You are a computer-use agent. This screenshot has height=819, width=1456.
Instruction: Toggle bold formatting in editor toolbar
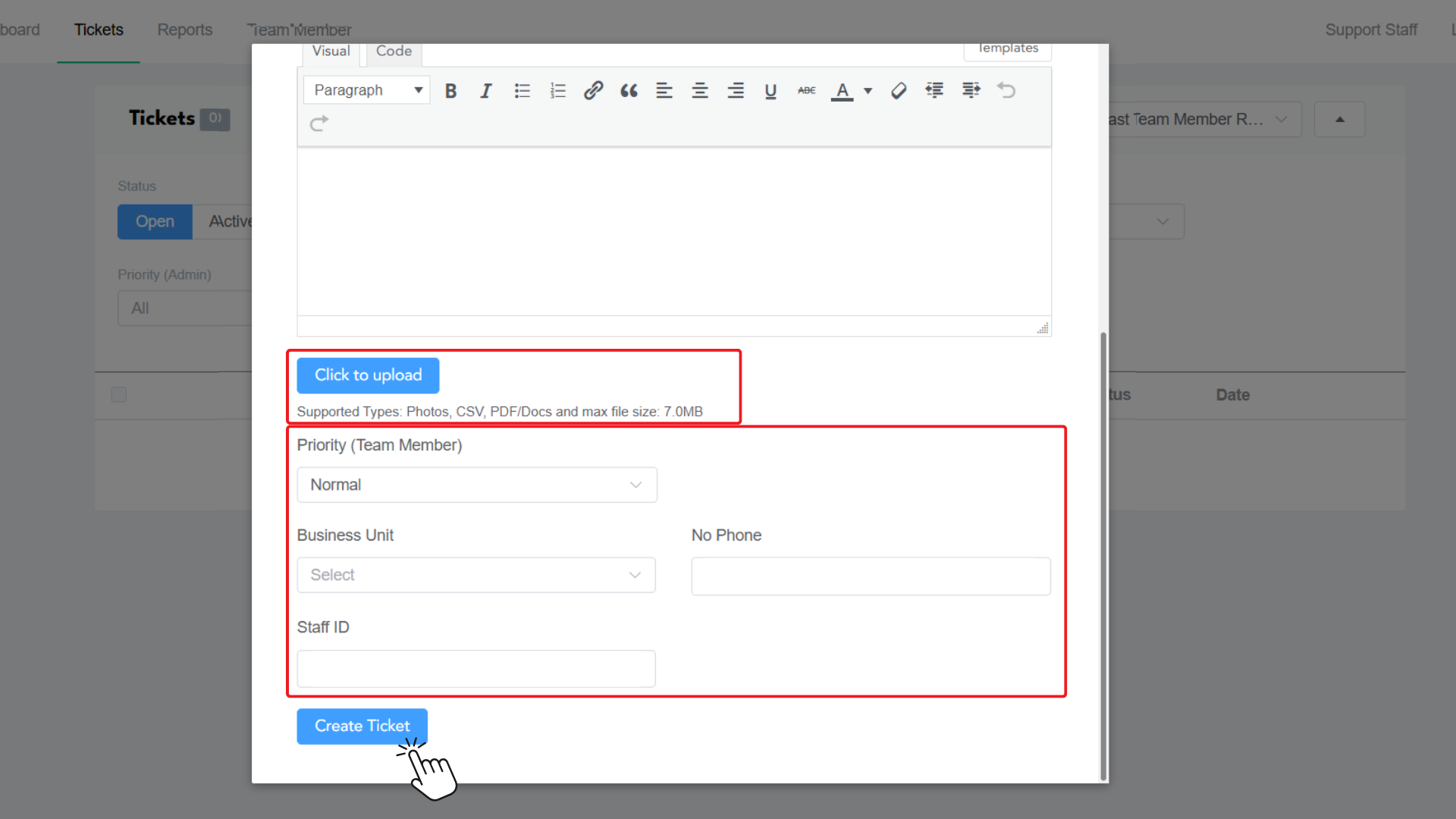tap(450, 91)
